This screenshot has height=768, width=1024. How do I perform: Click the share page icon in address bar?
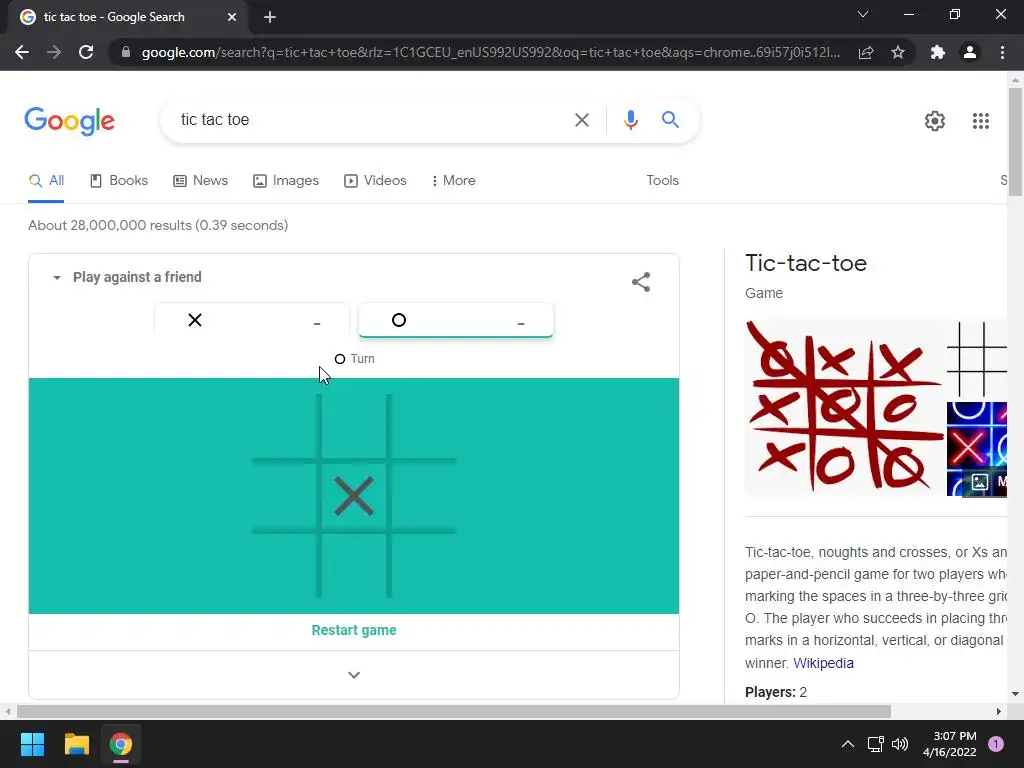[866, 52]
